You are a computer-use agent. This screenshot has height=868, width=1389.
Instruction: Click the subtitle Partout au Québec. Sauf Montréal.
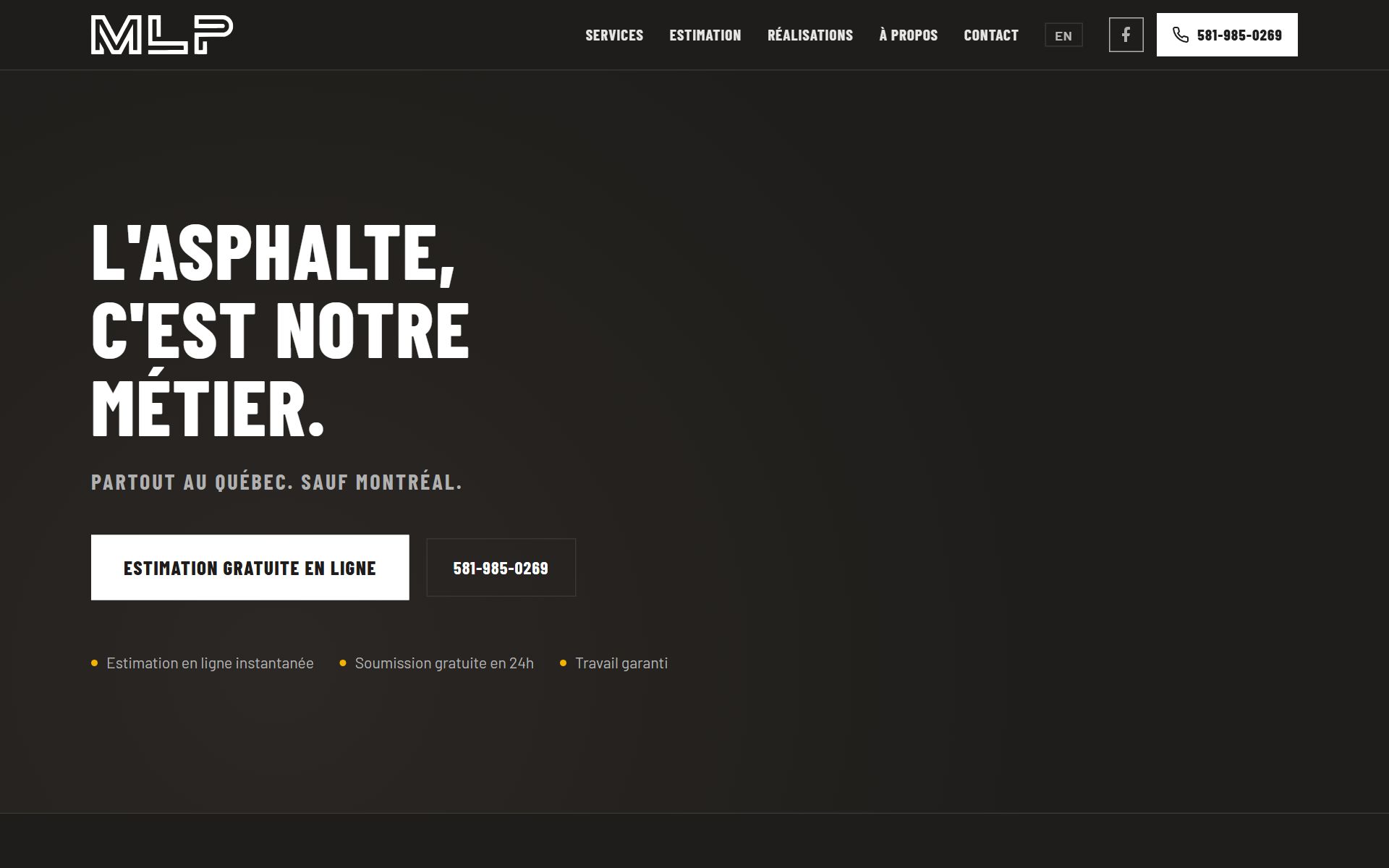click(x=276, y=482)
